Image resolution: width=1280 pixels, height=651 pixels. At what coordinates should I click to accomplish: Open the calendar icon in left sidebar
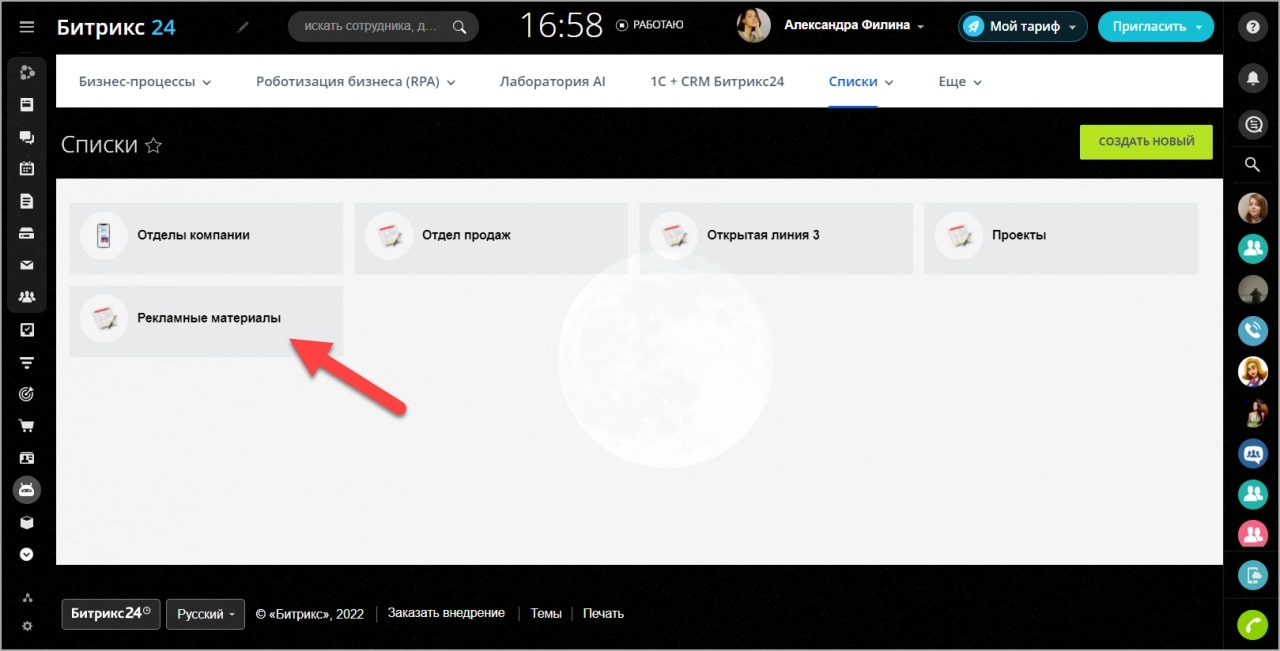[x=27, y=168]
